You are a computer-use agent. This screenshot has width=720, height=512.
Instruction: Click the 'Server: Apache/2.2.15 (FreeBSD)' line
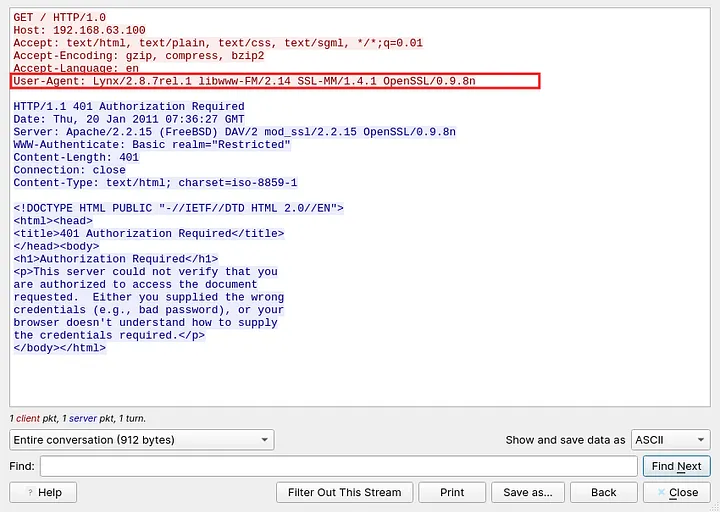pyautogui.click(x=235, y=132)
